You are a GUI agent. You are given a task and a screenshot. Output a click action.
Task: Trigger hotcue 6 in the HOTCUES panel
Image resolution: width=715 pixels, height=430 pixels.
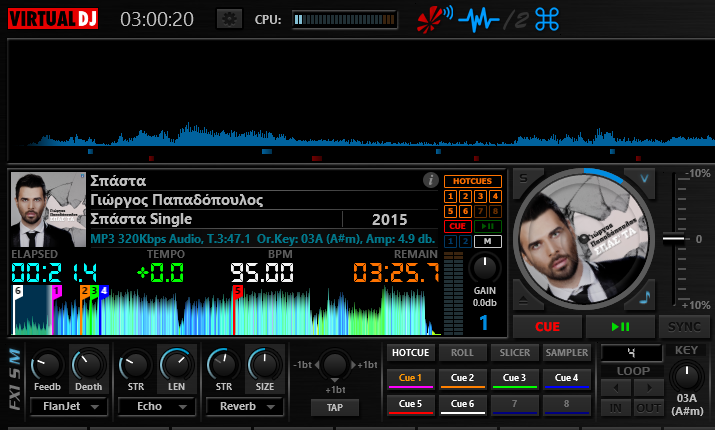click(x=465, y=211)
